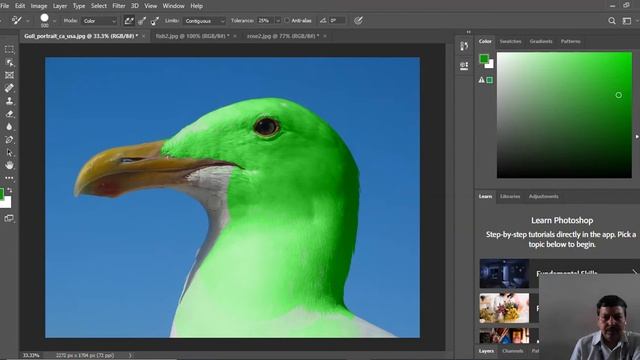The height and width of the screenshot is (360, 640).
Task: Switch to the Swatches panel tab
Action: (511, 41)
